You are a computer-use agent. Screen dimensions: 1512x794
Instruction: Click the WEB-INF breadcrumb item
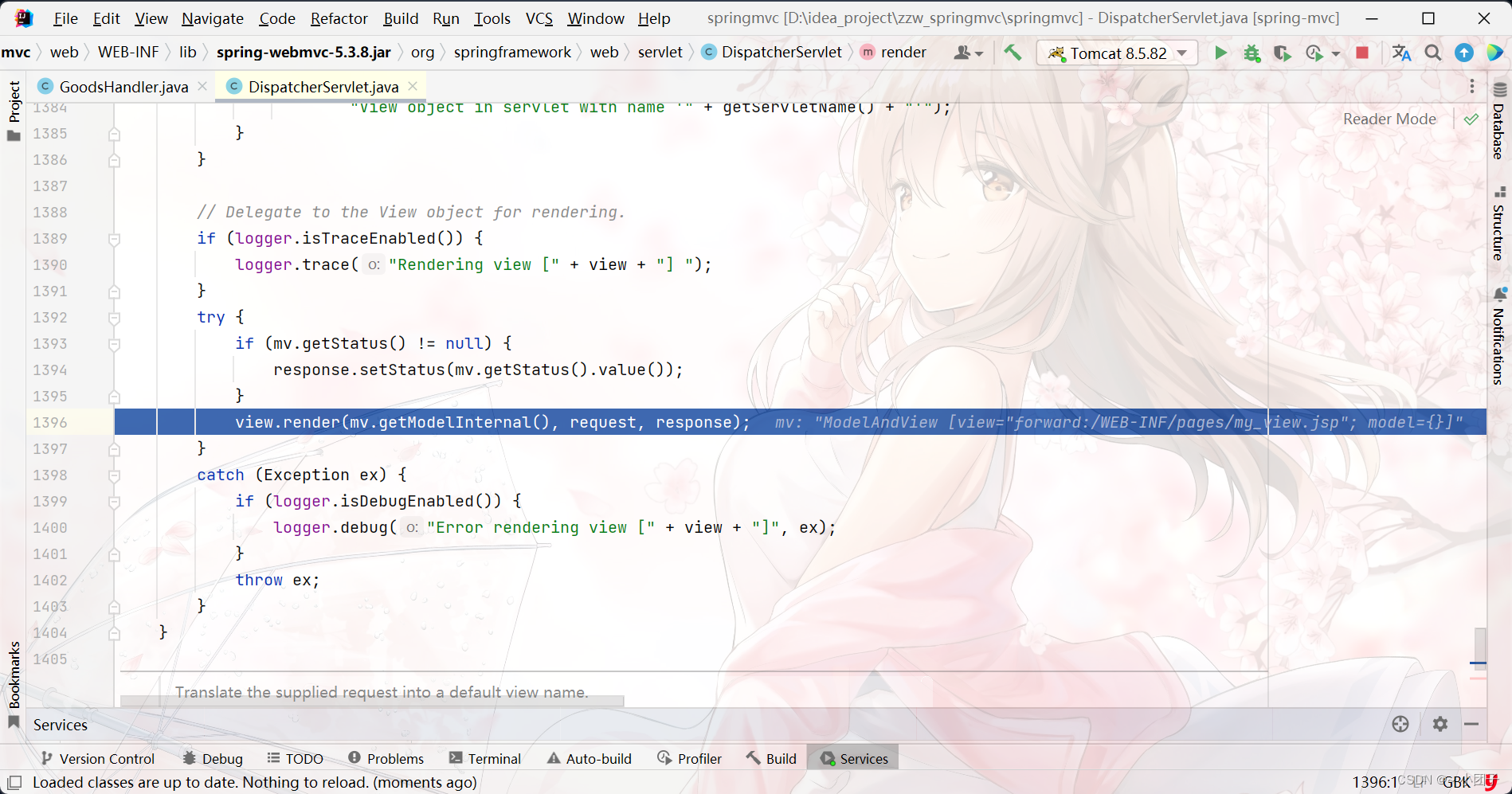[128, 53]
